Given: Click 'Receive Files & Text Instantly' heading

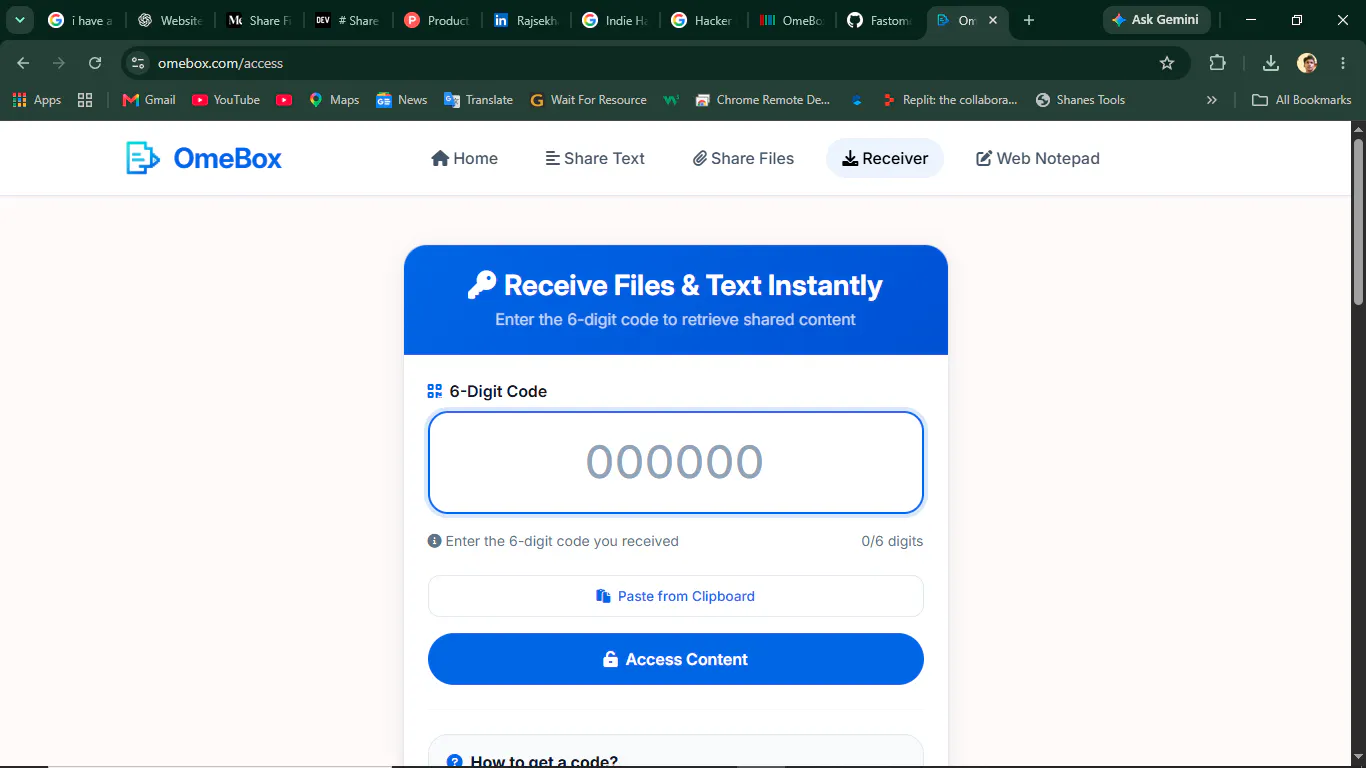Looking at the screenshot, I should [x=693, y=285].
